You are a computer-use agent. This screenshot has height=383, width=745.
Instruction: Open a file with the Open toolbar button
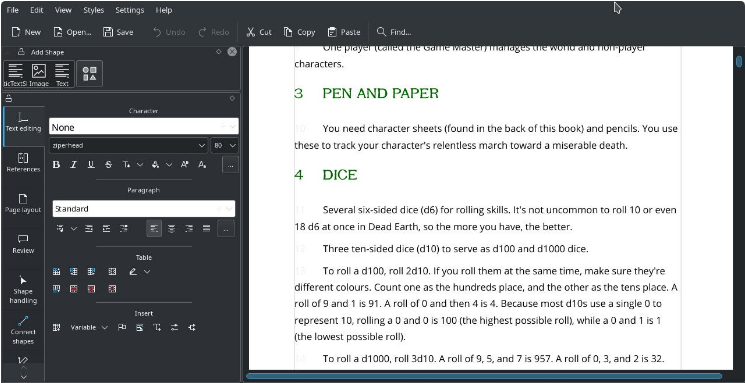(72, 32)
